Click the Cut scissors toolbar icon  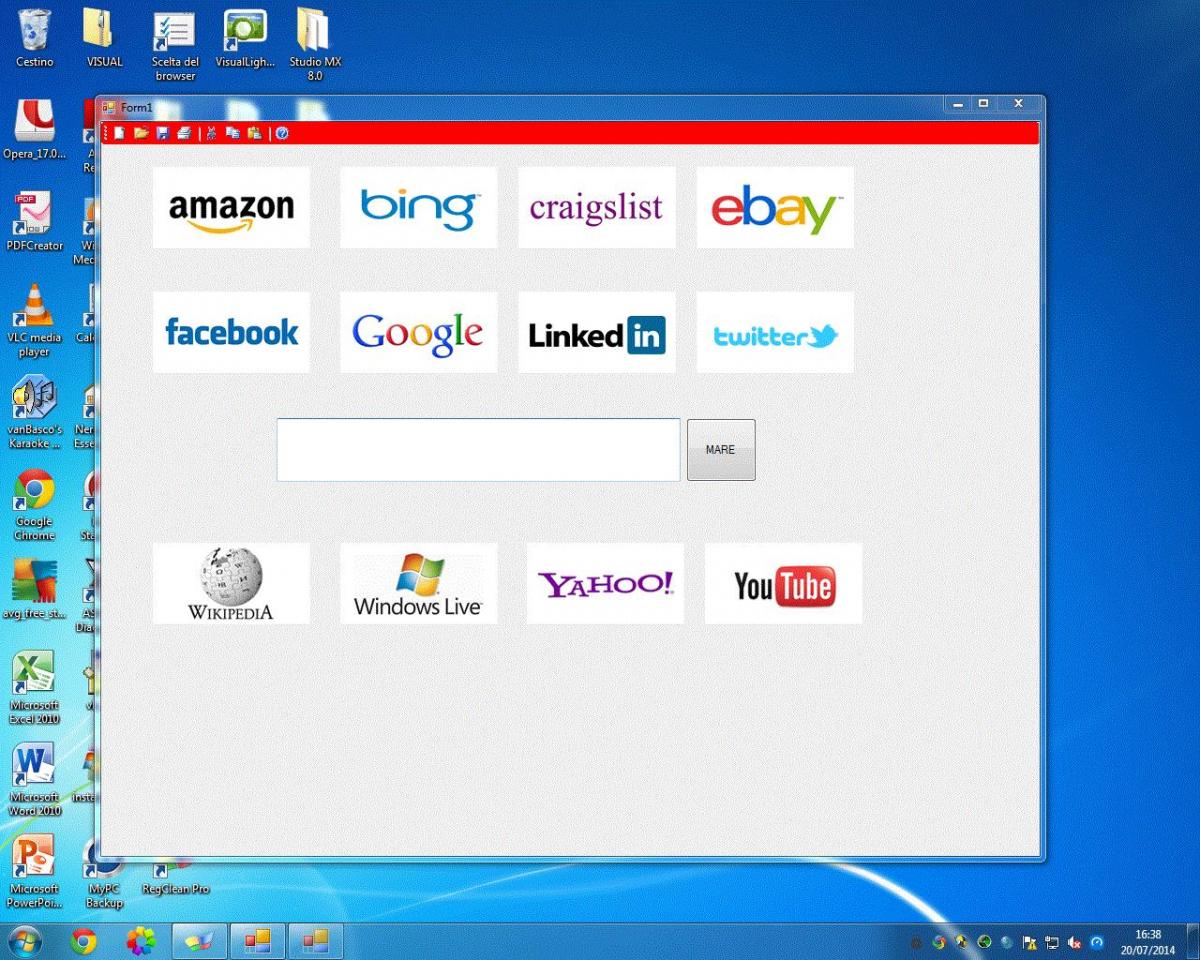pos(211,133)
